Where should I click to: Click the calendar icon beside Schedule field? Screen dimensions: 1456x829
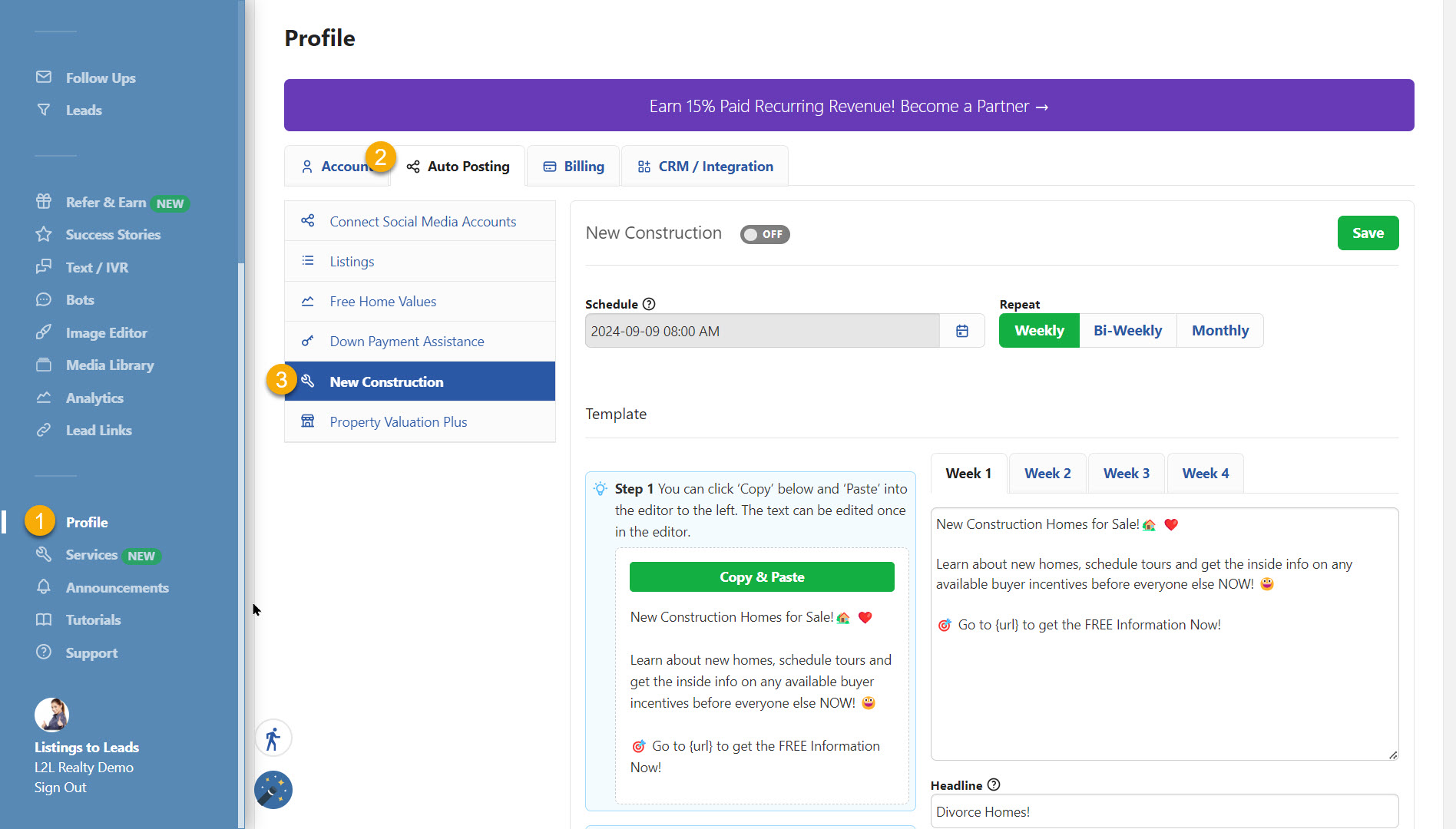coord(961,331)
